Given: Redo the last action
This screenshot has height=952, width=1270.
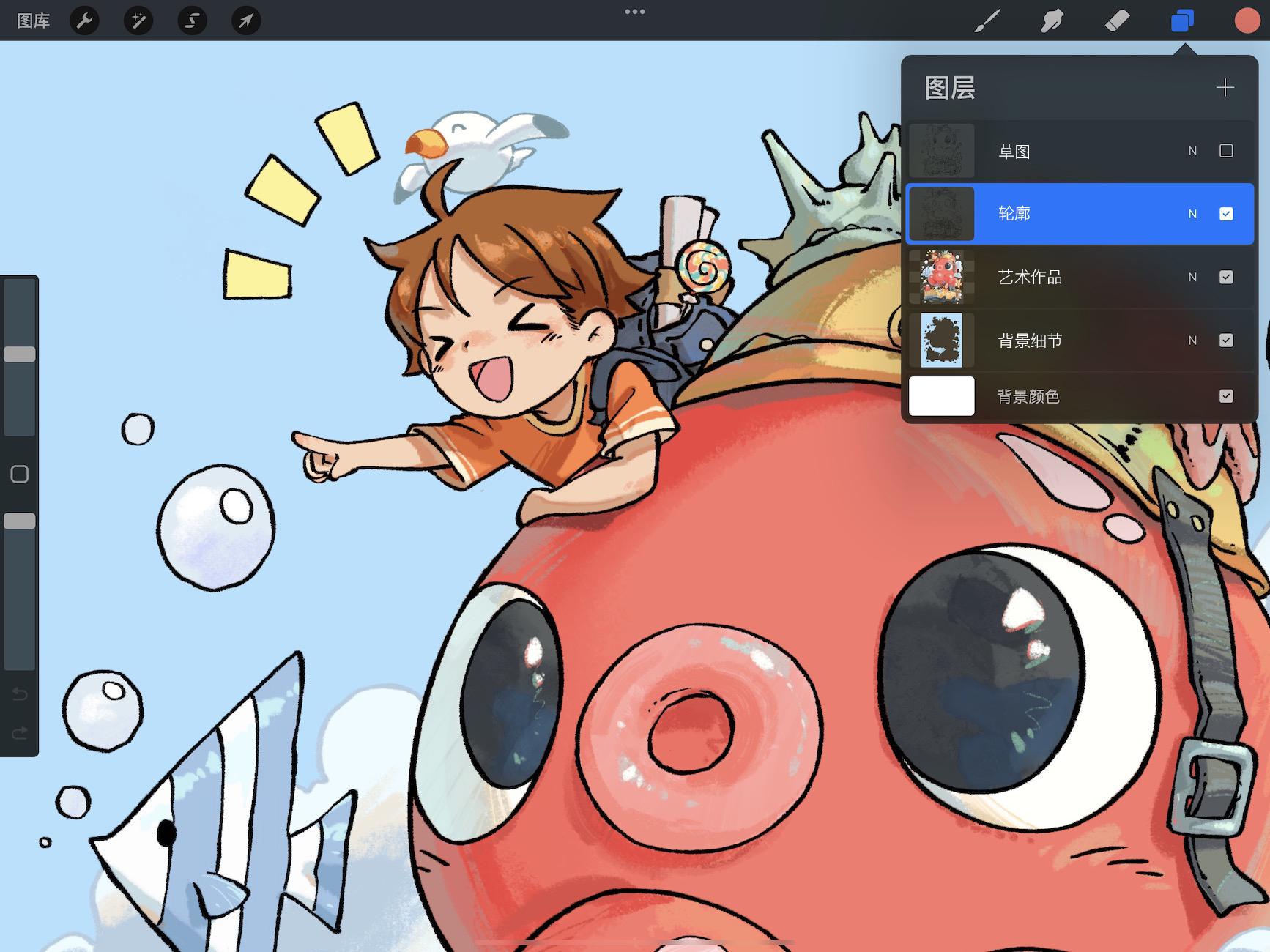Looking at the screenshot, I should tap(20, 732).
